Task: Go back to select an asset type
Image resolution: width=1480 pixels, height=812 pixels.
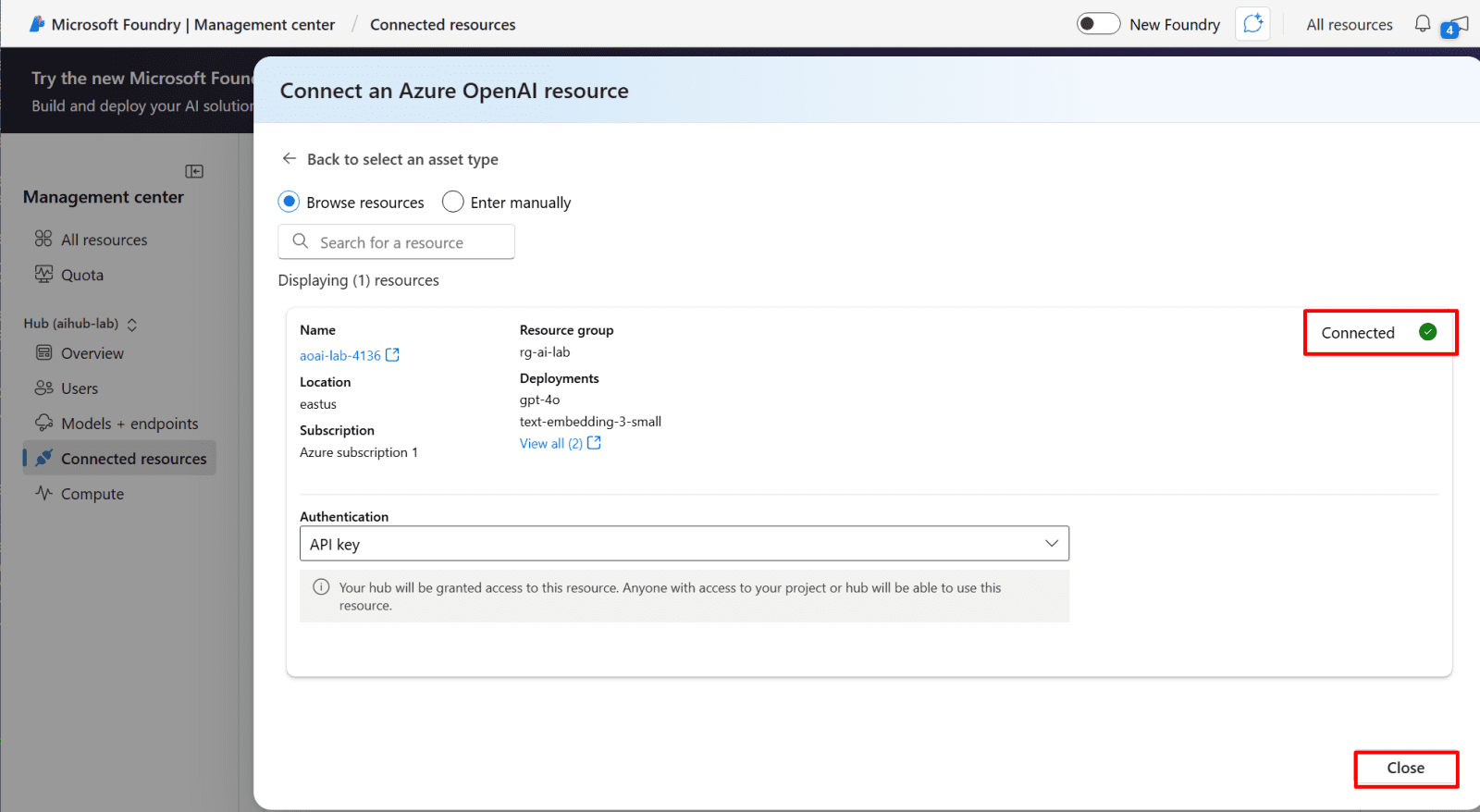Action: [x=402, y=159]
